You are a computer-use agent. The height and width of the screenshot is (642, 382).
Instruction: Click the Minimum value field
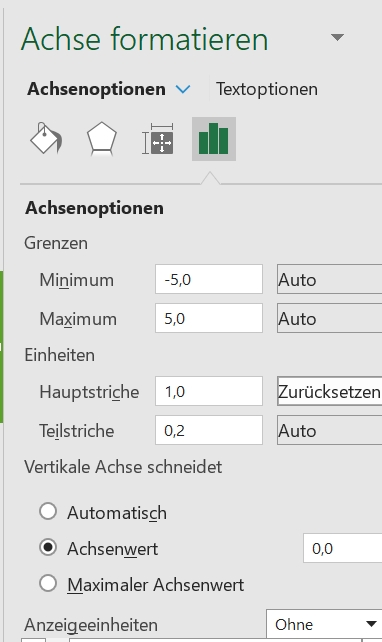(x=209, y=279)
